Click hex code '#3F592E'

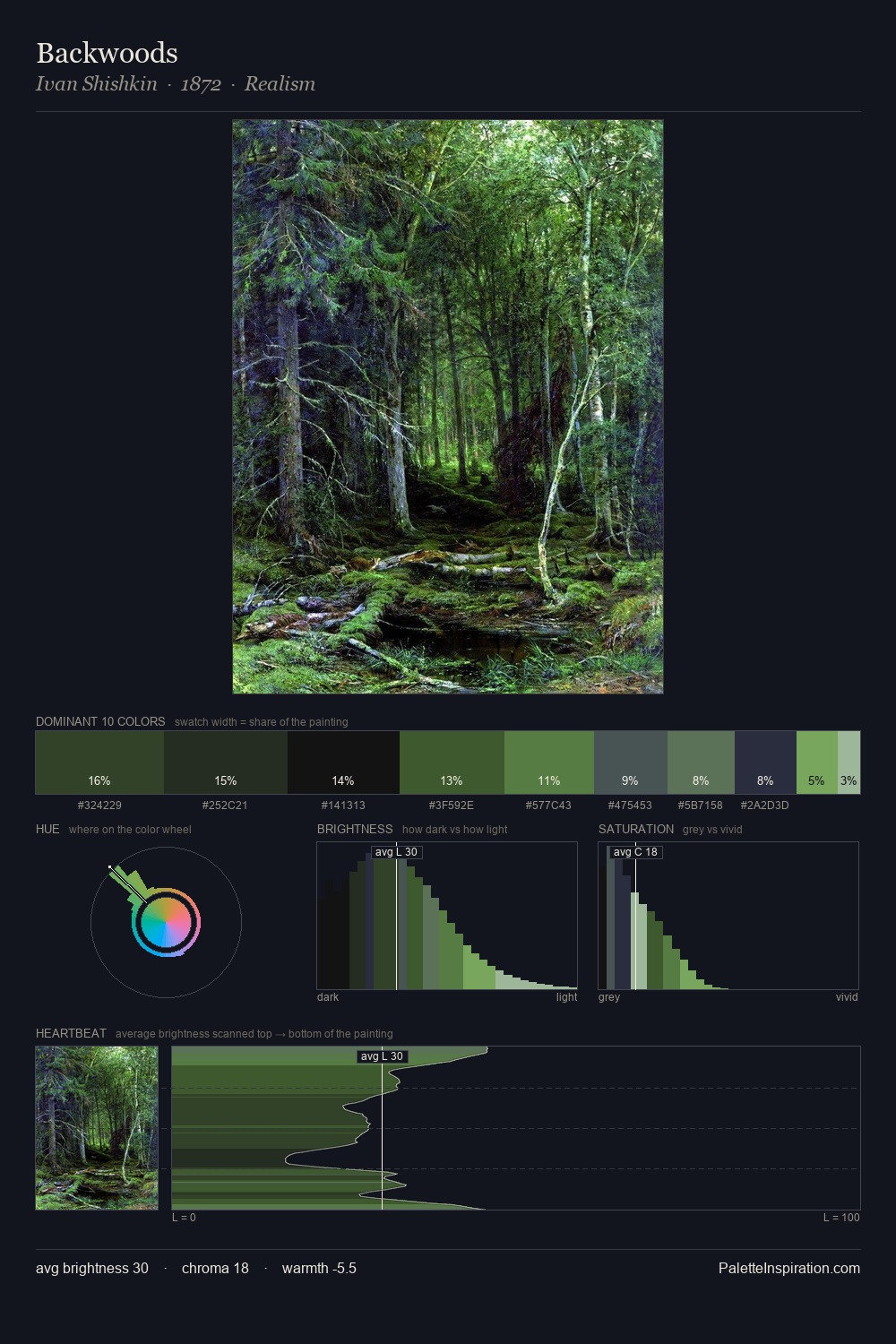point(452,805)
